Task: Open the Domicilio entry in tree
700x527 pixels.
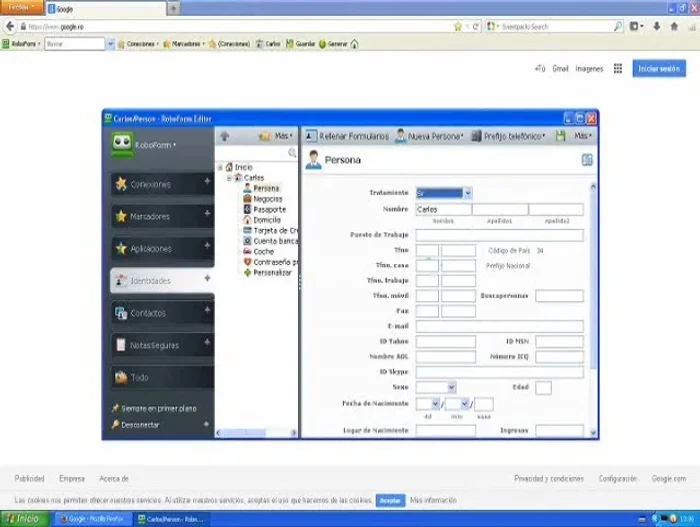Action: [266, 220]
